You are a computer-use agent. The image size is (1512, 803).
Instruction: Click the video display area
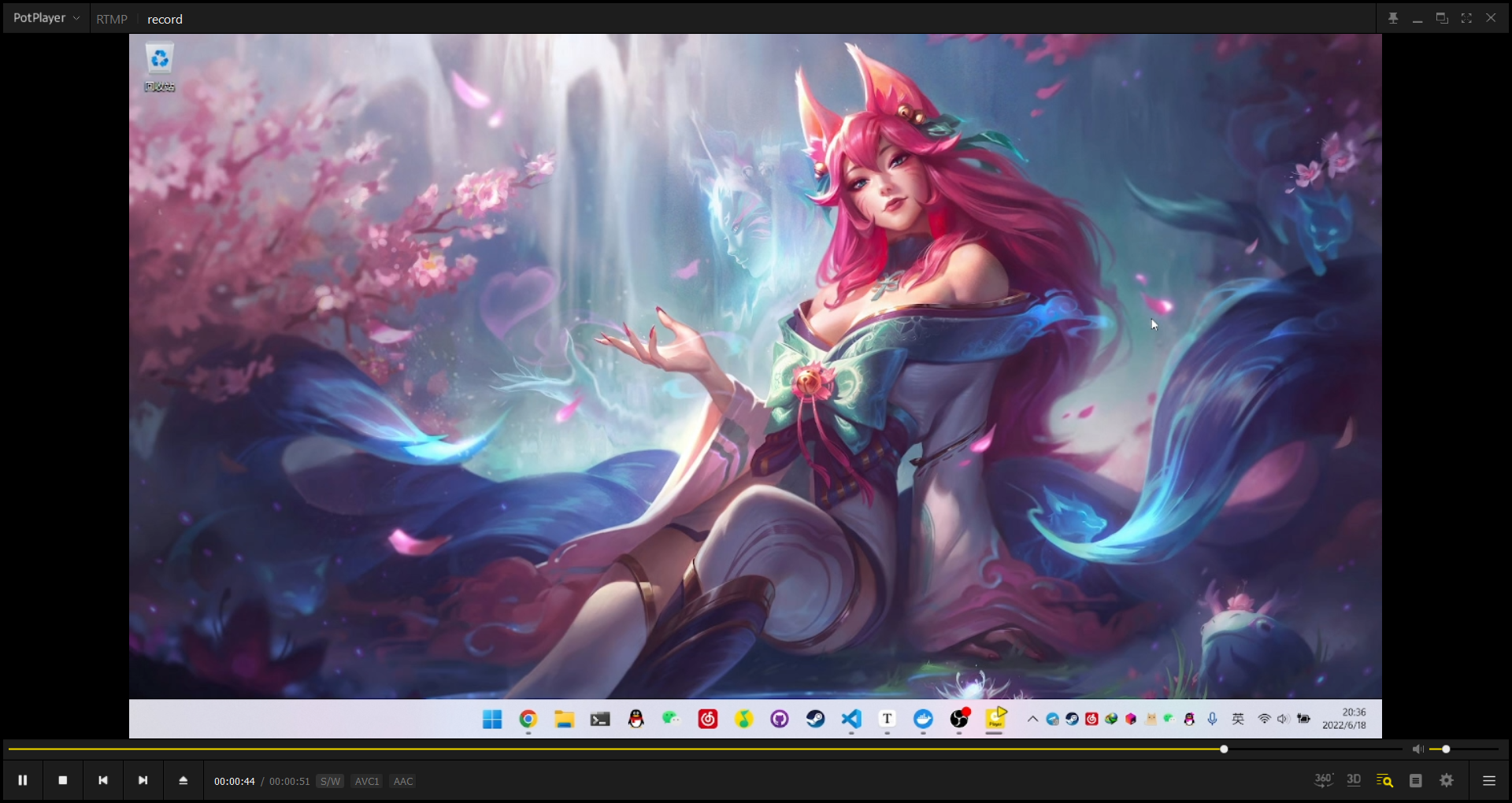(755, 386)
